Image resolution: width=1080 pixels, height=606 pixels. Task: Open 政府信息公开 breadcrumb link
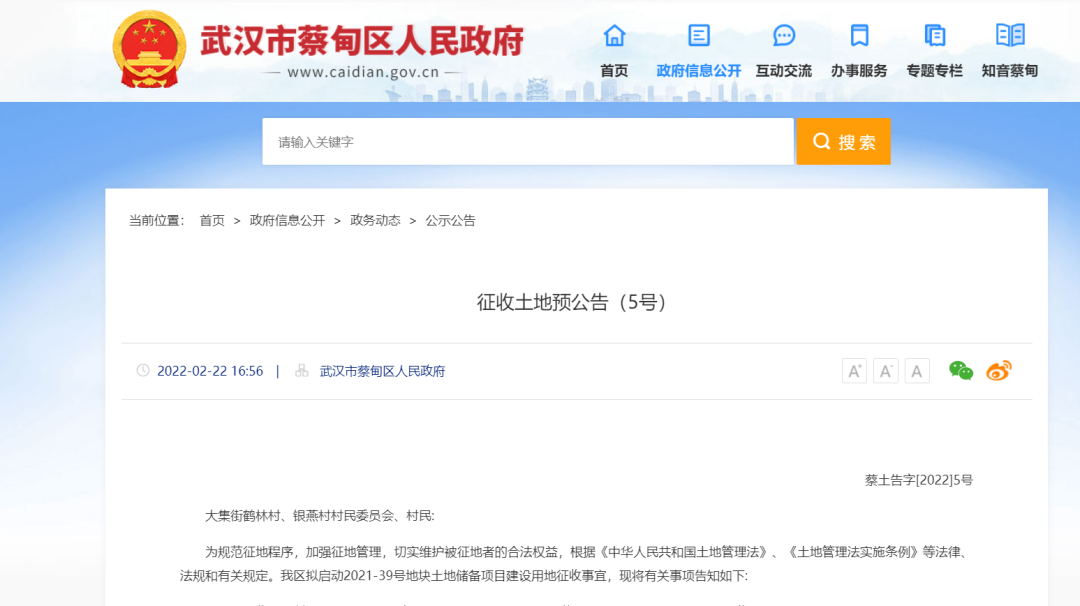287,221
